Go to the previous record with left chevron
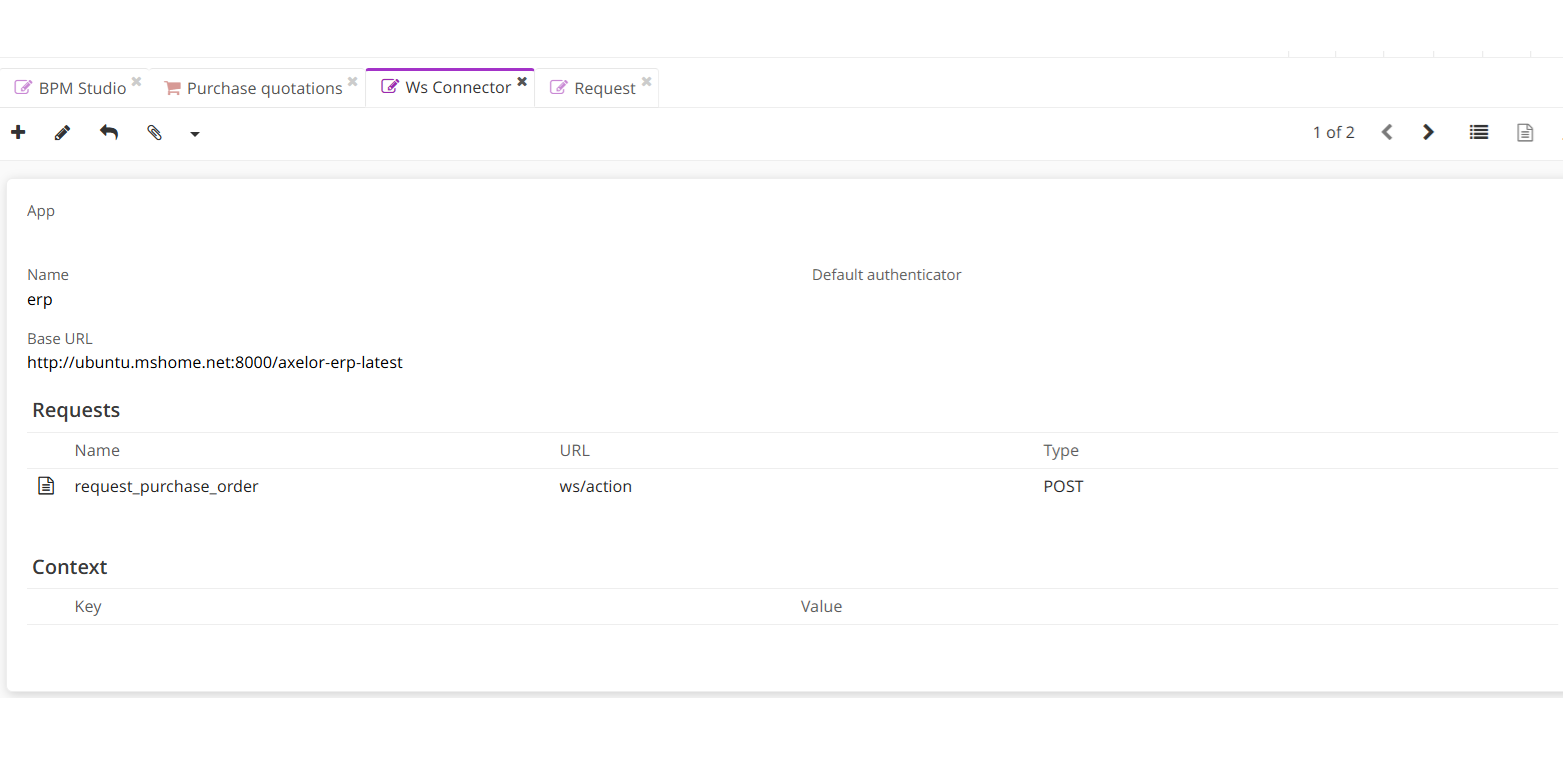Viewport: 1563px width, 775px height. (x=1387, y=132)
